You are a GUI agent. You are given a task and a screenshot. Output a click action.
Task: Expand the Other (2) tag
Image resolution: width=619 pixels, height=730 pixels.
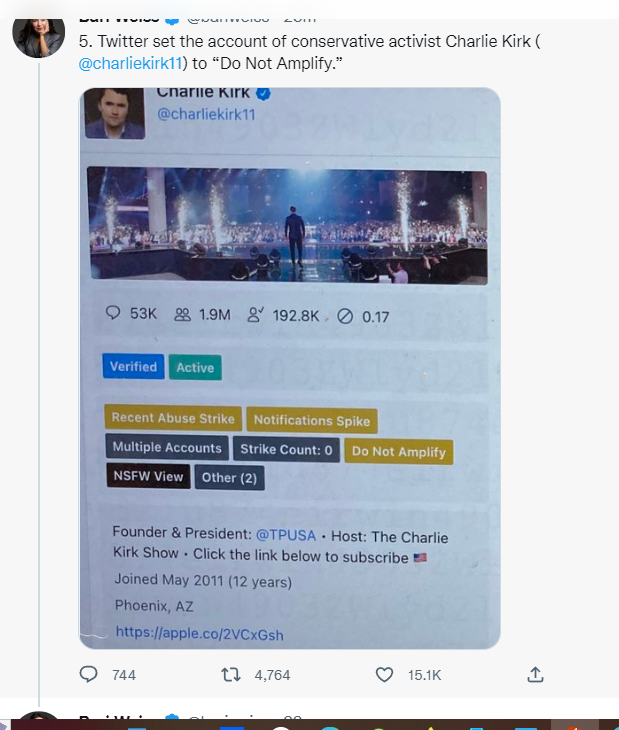(x=229, y=478)
